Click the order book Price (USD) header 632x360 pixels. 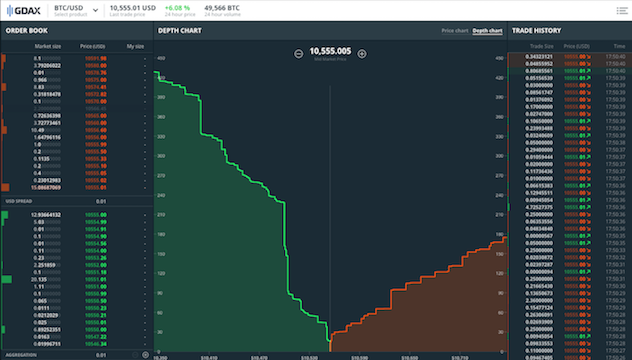92,46
